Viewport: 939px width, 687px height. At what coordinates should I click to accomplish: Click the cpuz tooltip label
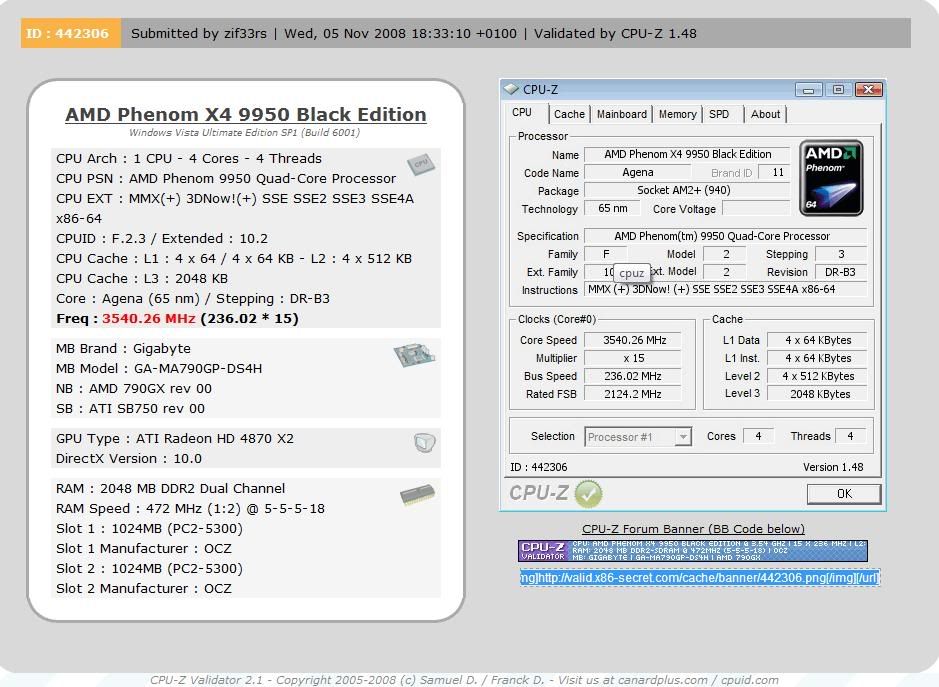pyautogui.click(x=631, y=273)
